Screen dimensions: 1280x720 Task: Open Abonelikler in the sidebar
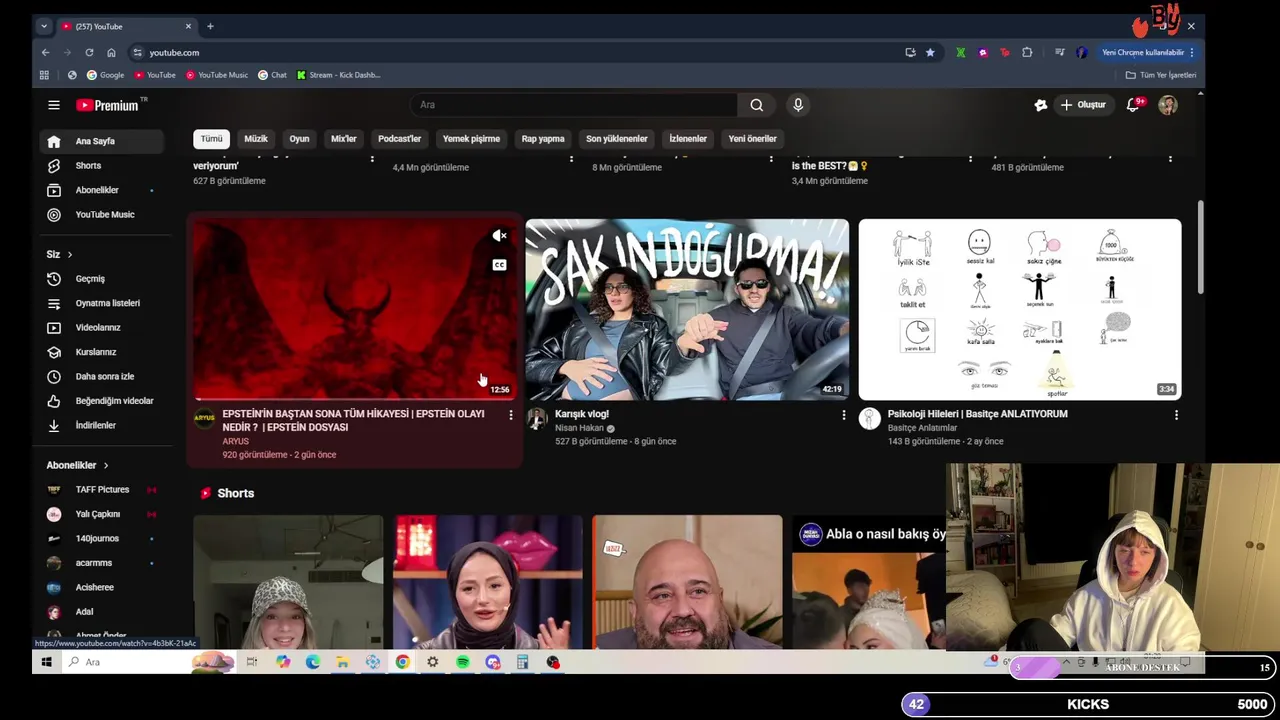100,190
